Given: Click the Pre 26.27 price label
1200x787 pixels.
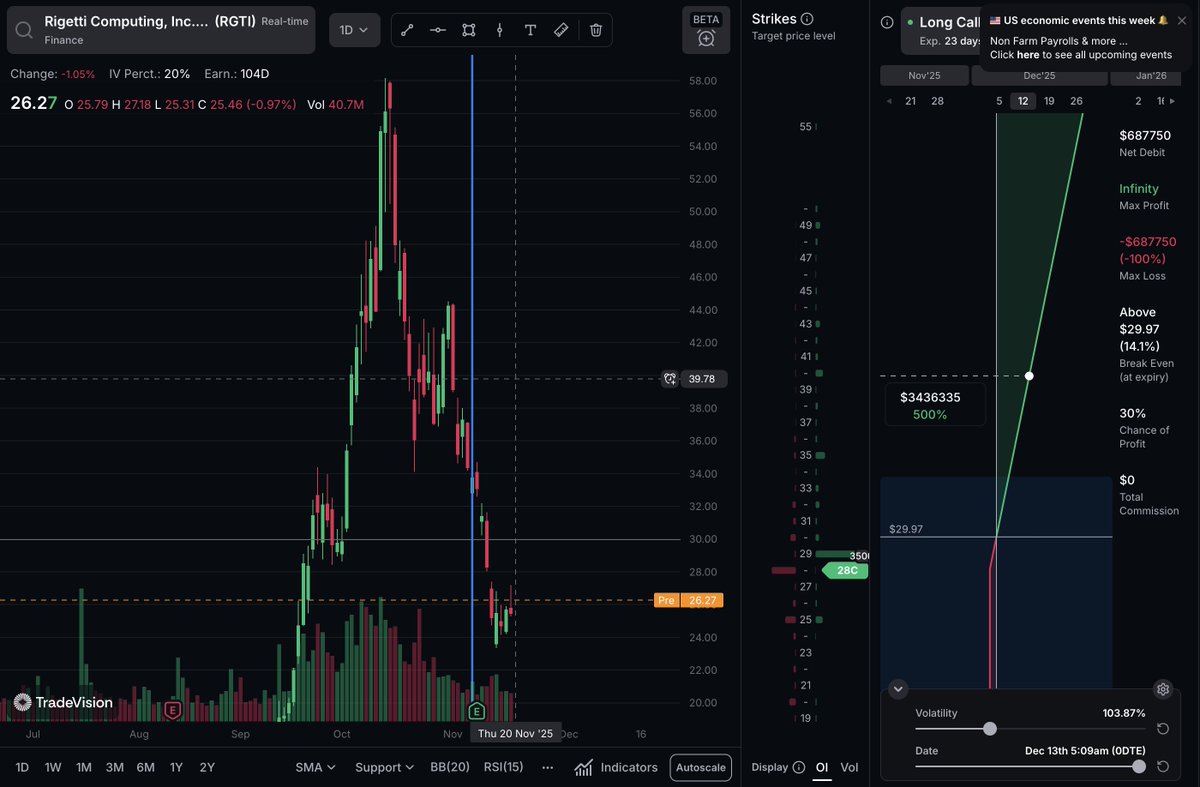Looking at the screenshot, I should tap(688, 601).
